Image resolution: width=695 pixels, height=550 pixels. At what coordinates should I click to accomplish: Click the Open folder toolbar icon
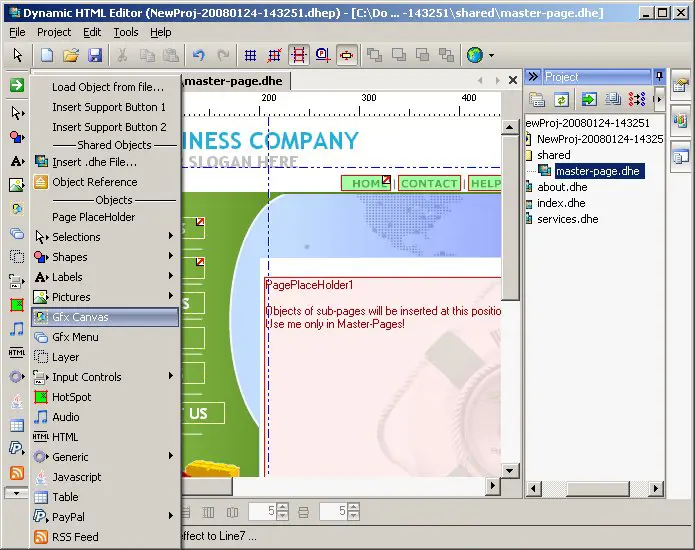[71, 55]
